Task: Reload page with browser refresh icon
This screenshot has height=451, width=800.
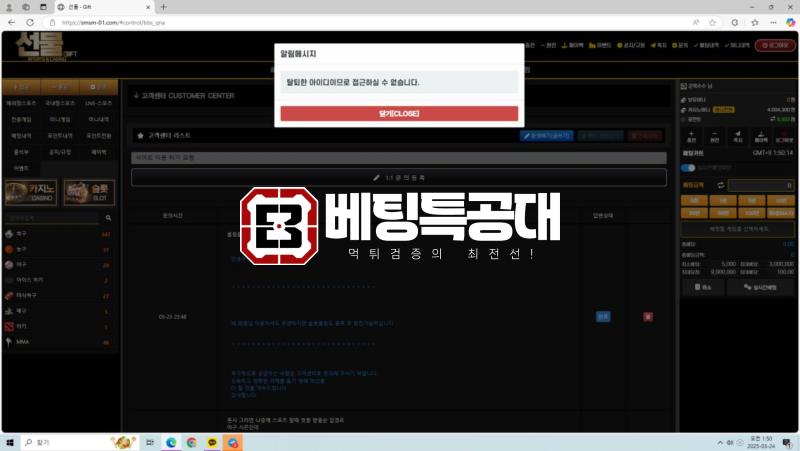Action: (x=30, y=22)
